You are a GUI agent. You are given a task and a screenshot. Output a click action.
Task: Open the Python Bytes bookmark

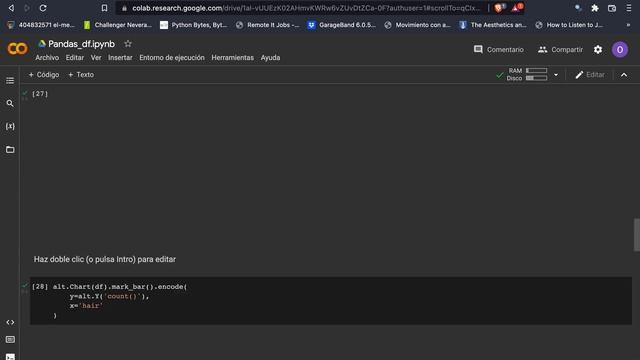tap(194, 25)
